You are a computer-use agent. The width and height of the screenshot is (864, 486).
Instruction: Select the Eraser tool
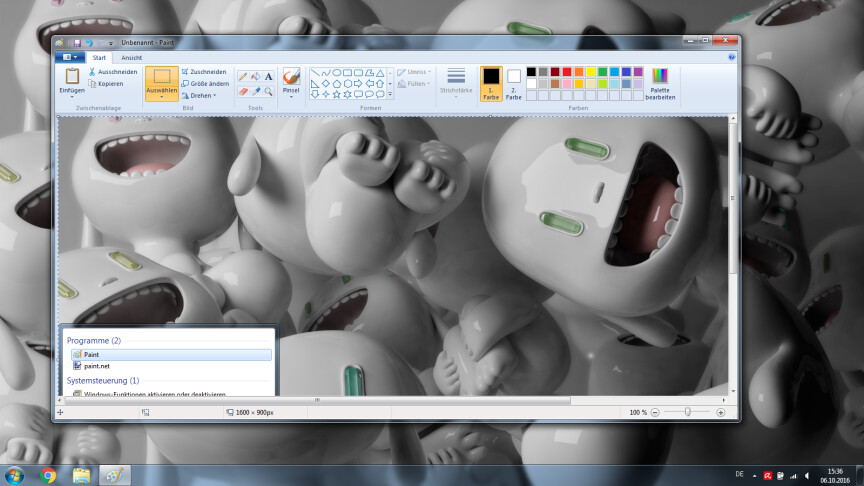(x=243, y=91)
